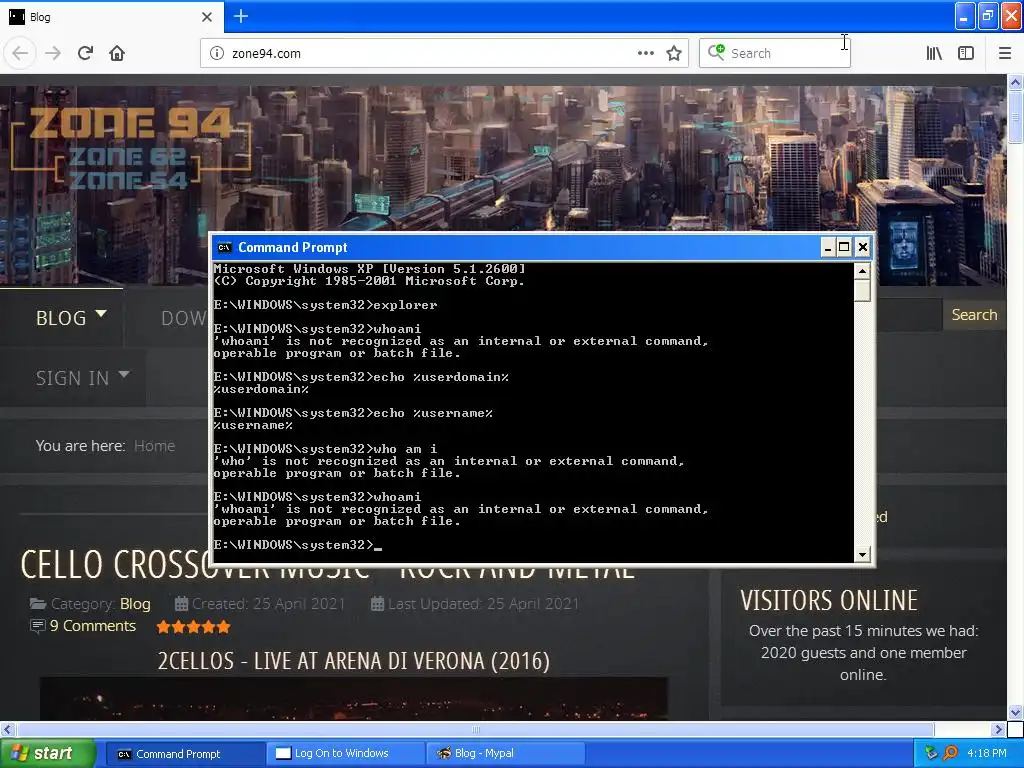Click the Command Prompt title icon
The image size is (1024, 768).
[225, 248]
